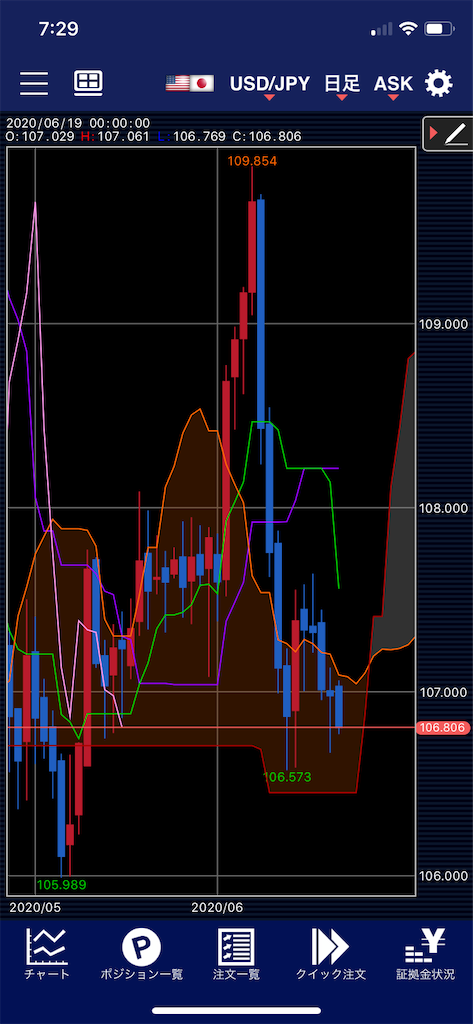Tap the 108.000 price axis label
Viewport: 473px width, 1024px height.
[444, 508]
